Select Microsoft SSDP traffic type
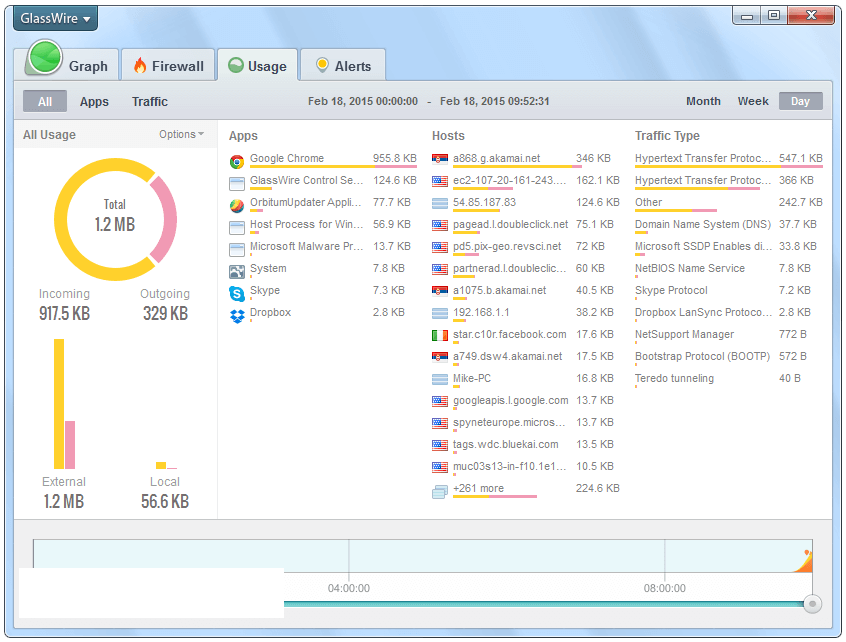The width and height of the screenshot is (846, 642). 728,247
